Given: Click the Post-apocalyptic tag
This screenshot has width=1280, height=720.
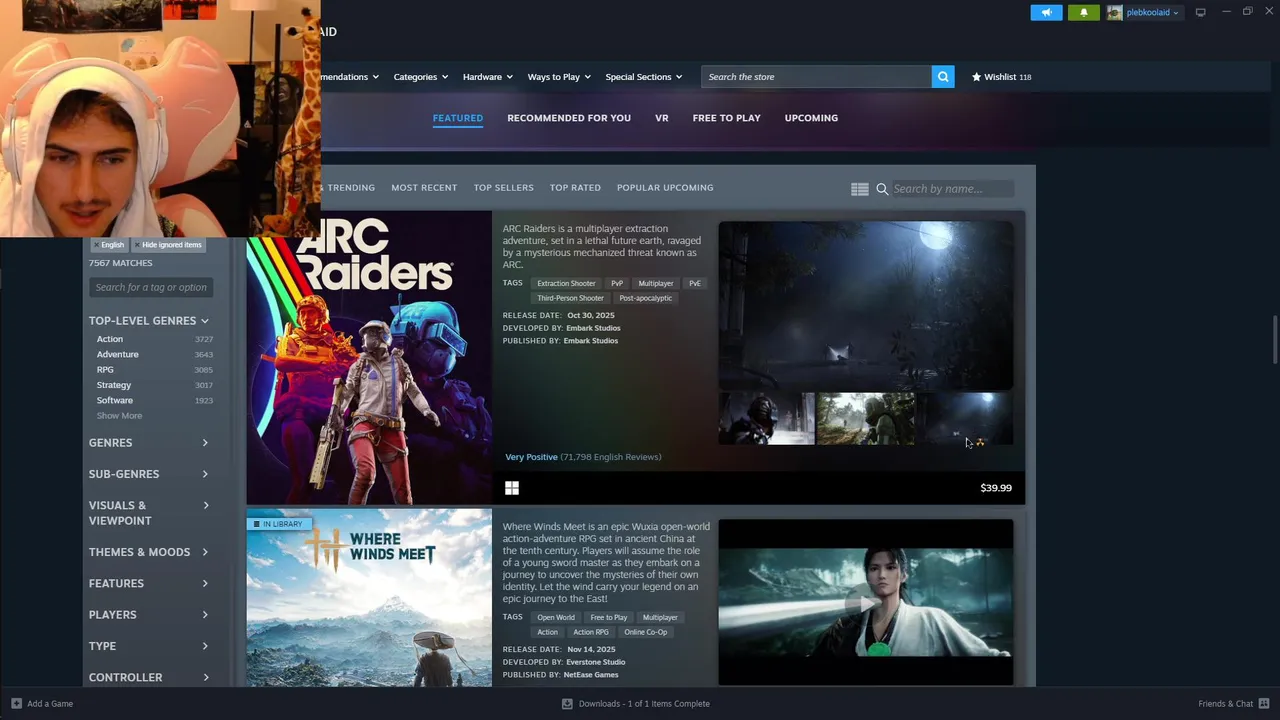Looking at the screenshot, I should click(645, 298).
